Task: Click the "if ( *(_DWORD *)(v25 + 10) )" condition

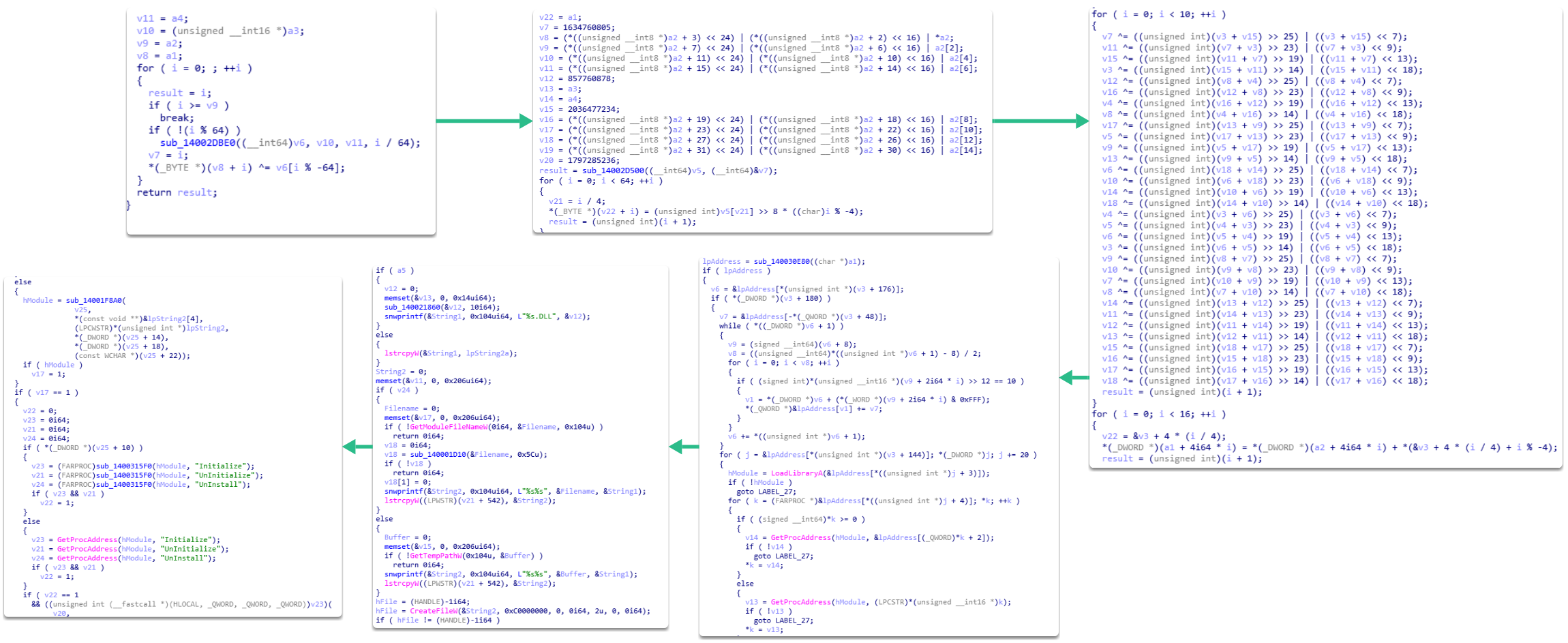Action: click(83, 448)
